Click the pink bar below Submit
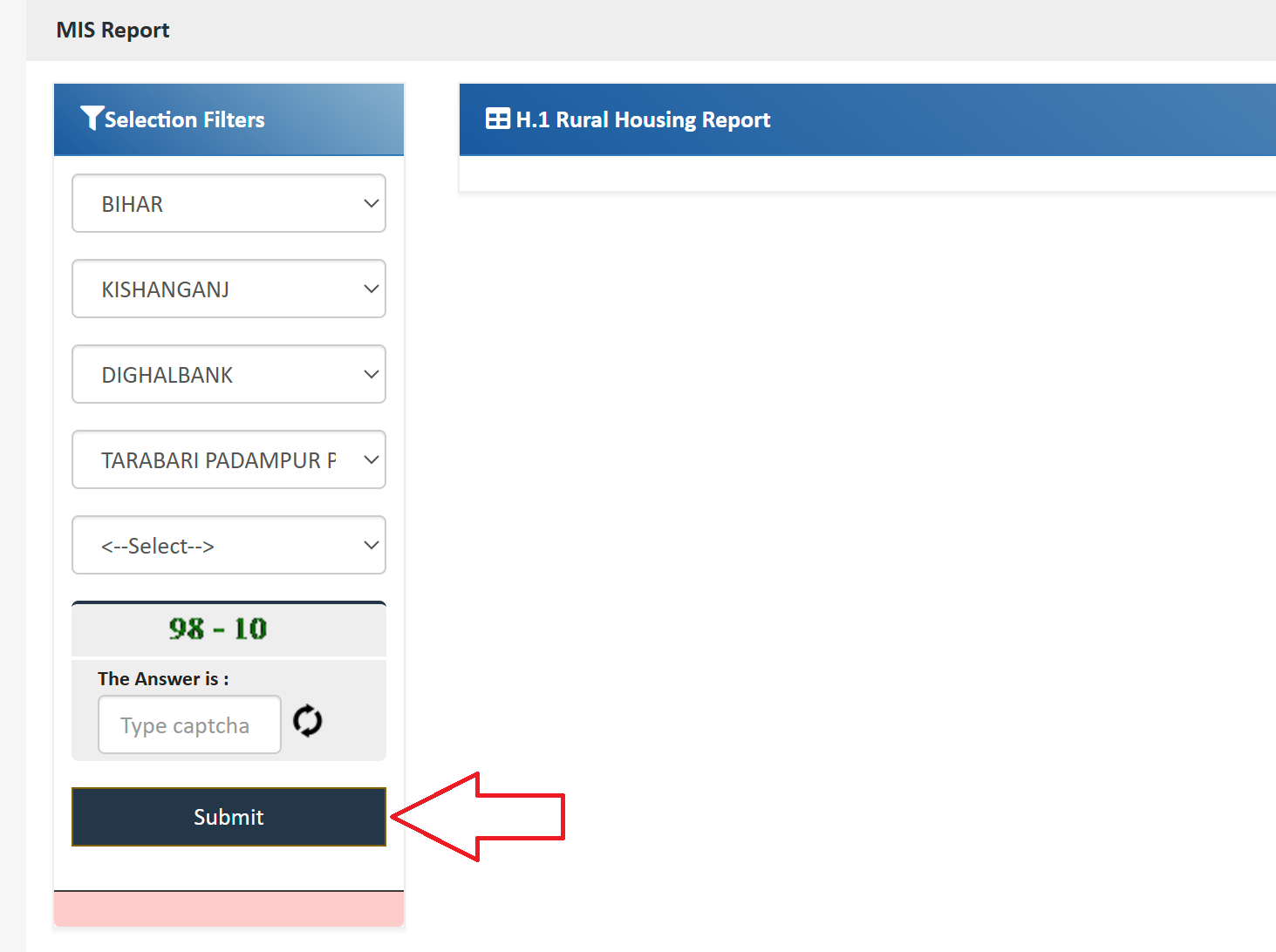The height and width of the screenshot is (952, 1276). (229, 909)
